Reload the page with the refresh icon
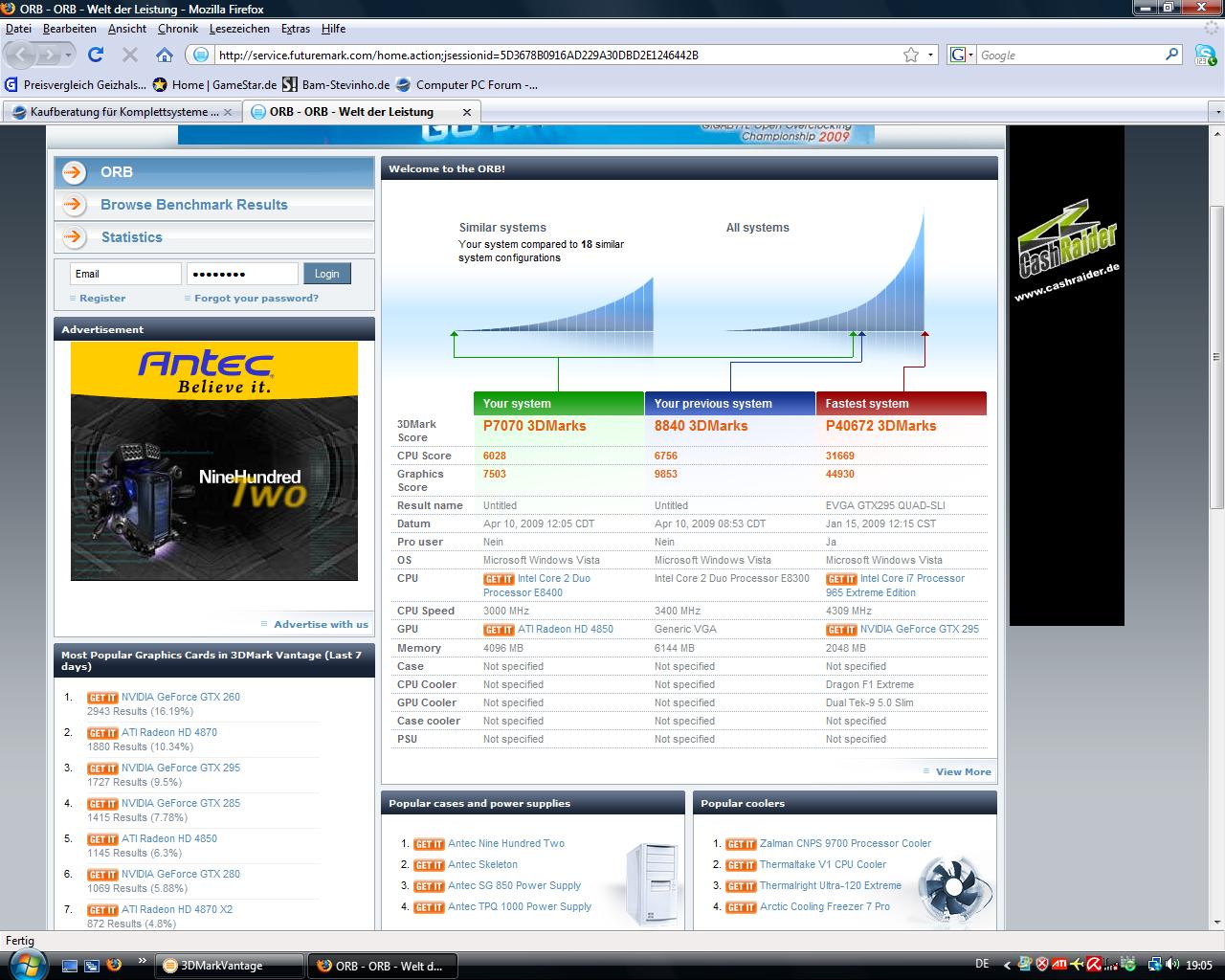This screenshot has height=980, width=1225. coord(96,55)
